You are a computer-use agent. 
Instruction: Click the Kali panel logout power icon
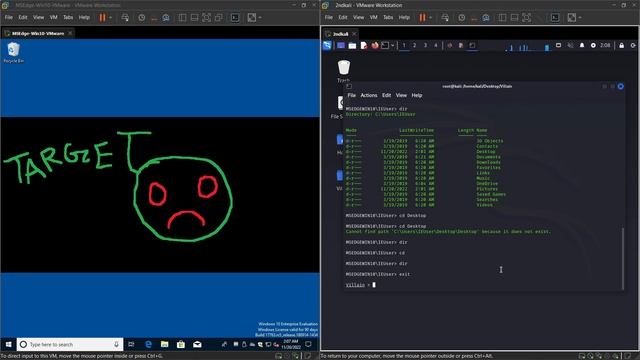point(633,45)
